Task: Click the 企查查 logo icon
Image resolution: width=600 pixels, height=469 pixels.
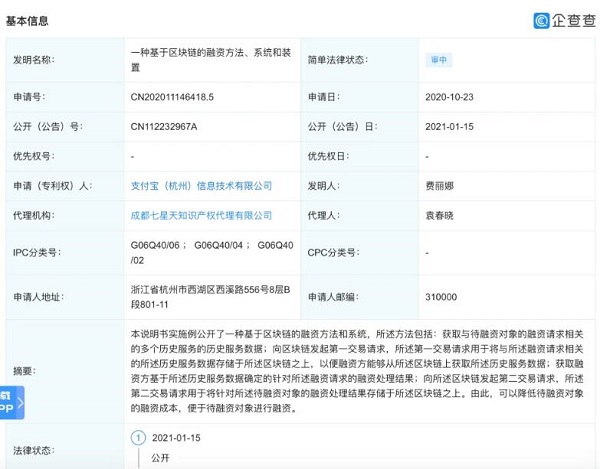Action: pos(541,20)
